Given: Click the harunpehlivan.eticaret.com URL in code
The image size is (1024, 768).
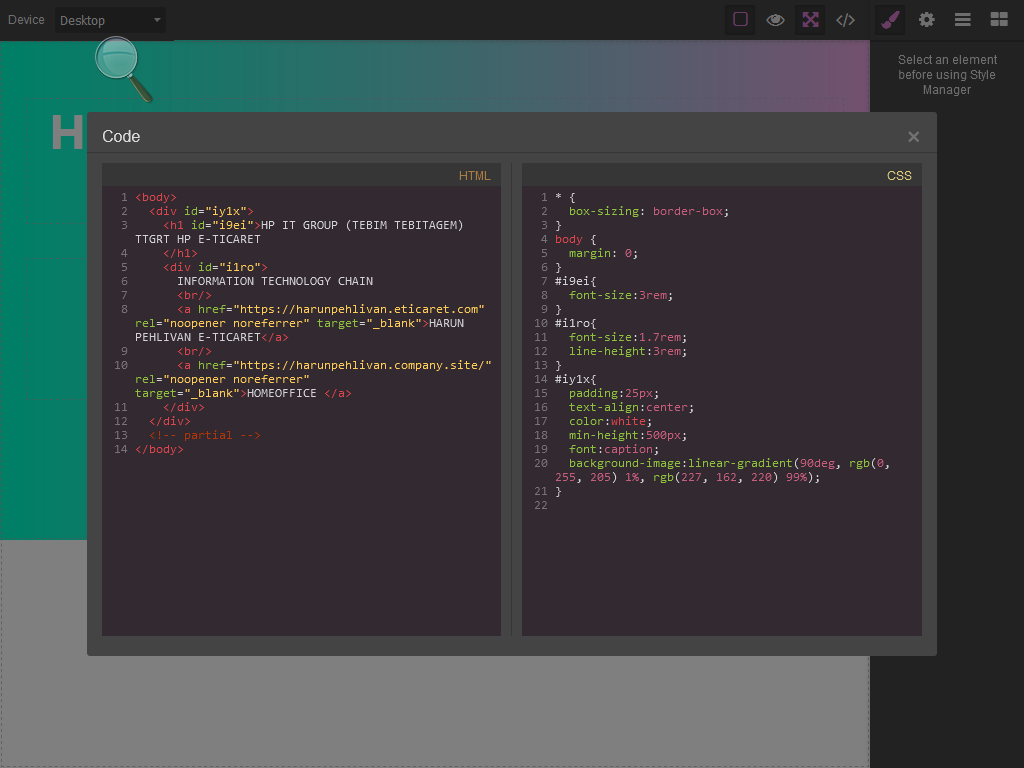Looking at the screenshot, I should tap(359, 310).
